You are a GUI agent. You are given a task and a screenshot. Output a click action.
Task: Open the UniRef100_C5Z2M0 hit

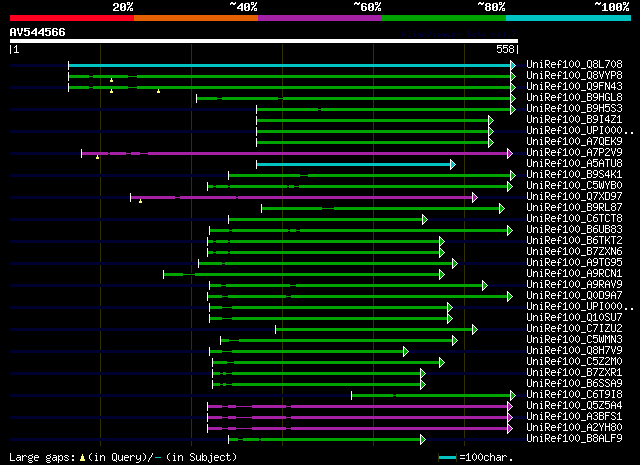(574, 362)
